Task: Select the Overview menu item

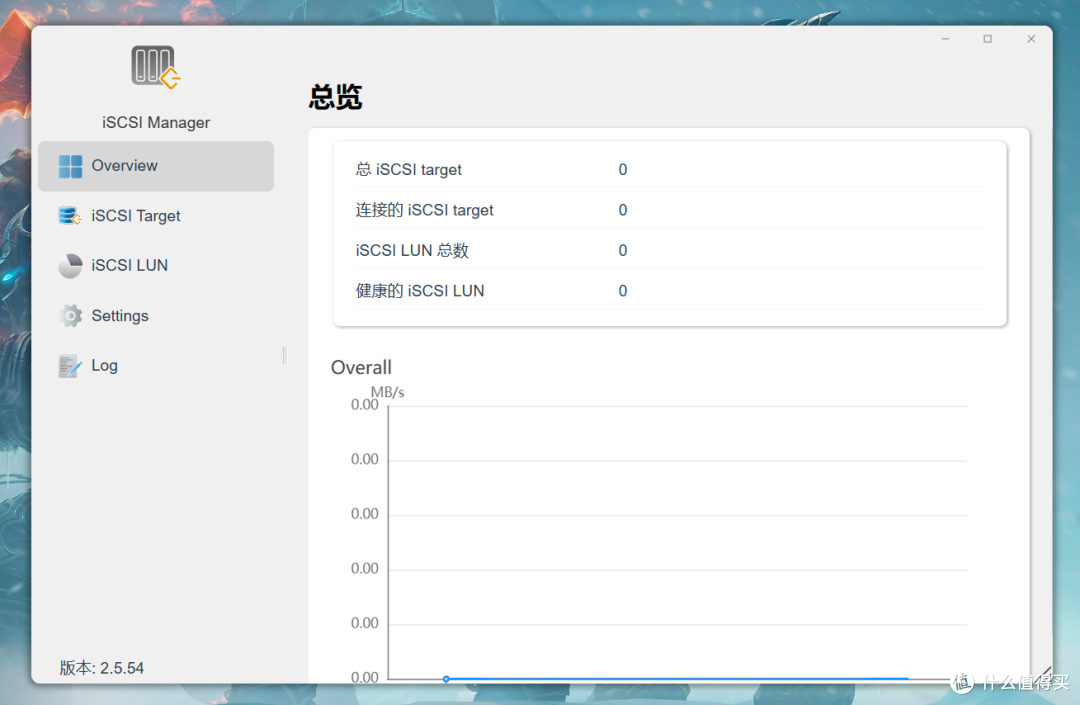Action: pos(156,166)
